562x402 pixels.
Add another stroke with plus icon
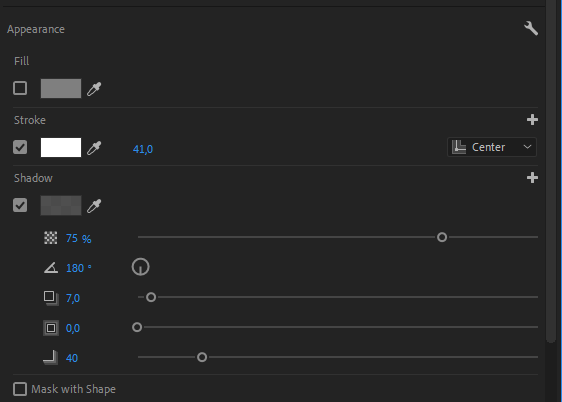532,120
